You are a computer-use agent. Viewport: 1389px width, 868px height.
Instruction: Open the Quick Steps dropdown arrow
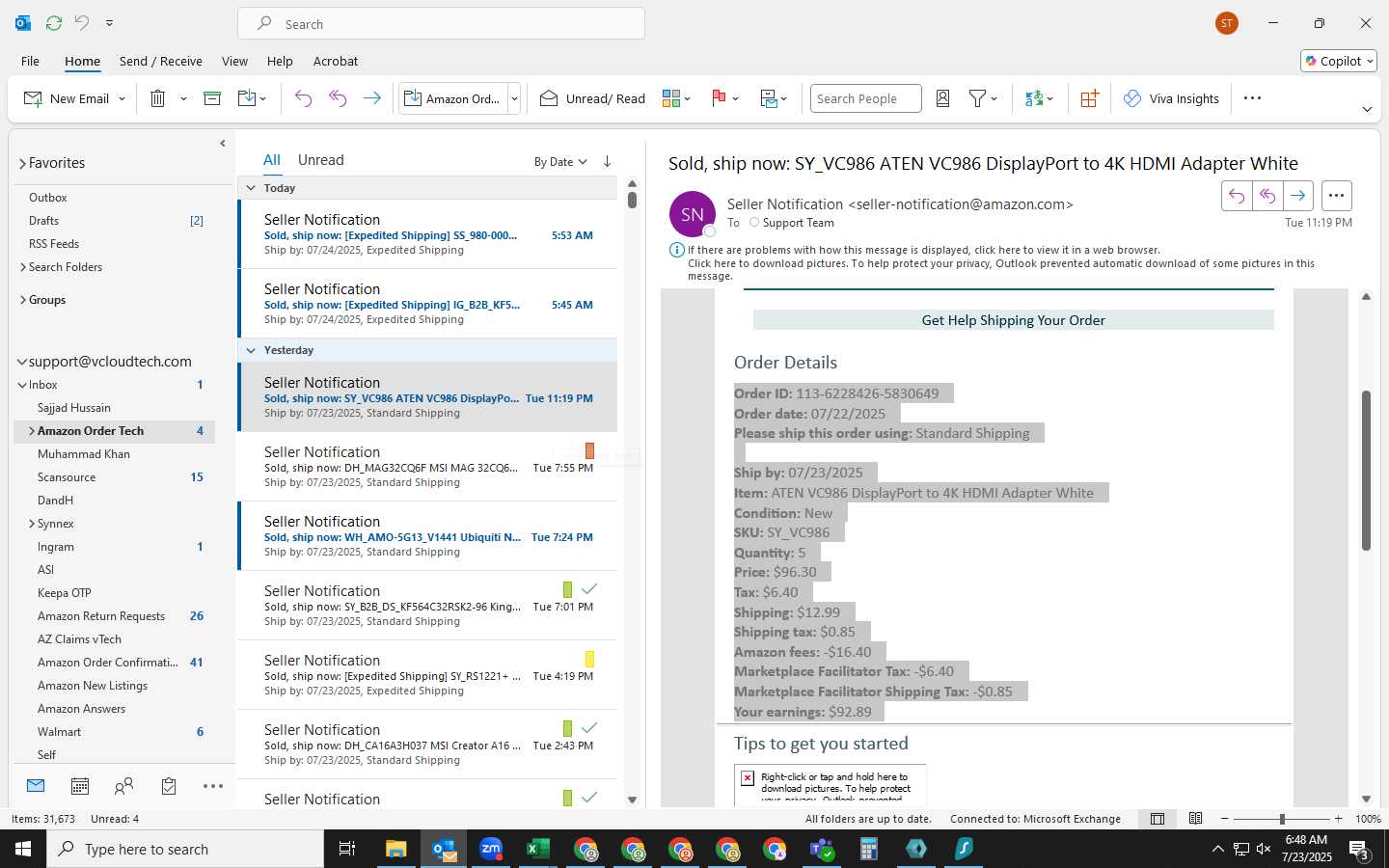514,98
